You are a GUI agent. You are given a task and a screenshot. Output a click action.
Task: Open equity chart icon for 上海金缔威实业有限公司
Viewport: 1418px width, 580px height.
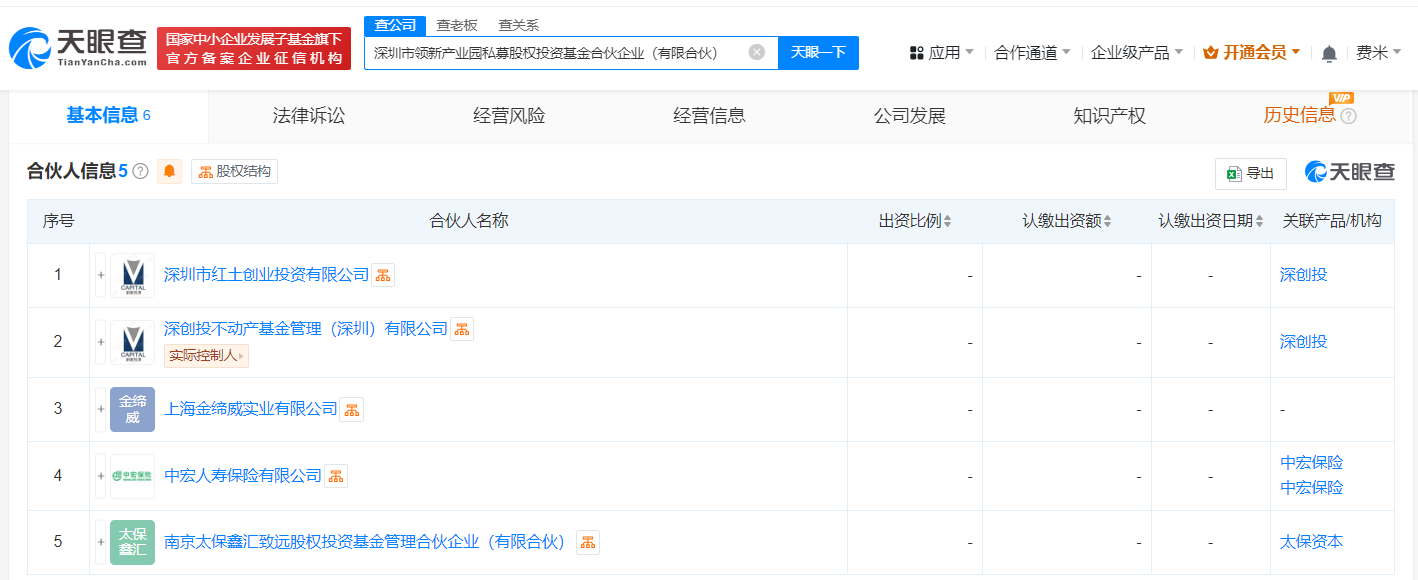pyautogui.click(x=351, y=409)
